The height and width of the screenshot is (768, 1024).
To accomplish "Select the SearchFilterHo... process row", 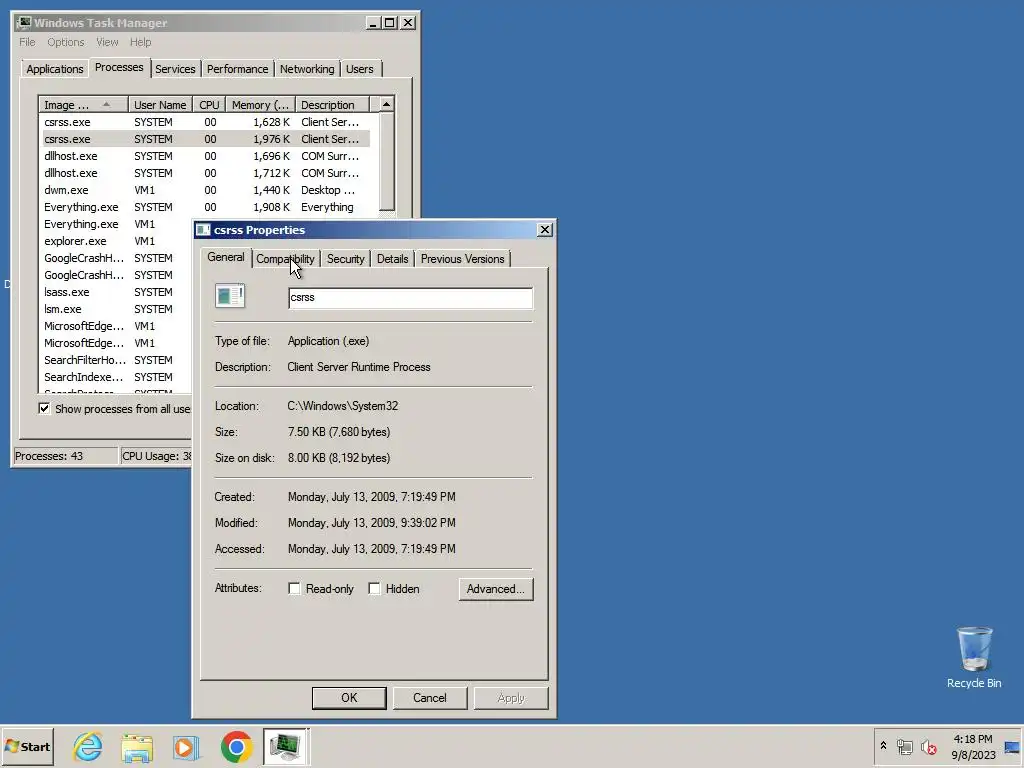I will (116, 360).
